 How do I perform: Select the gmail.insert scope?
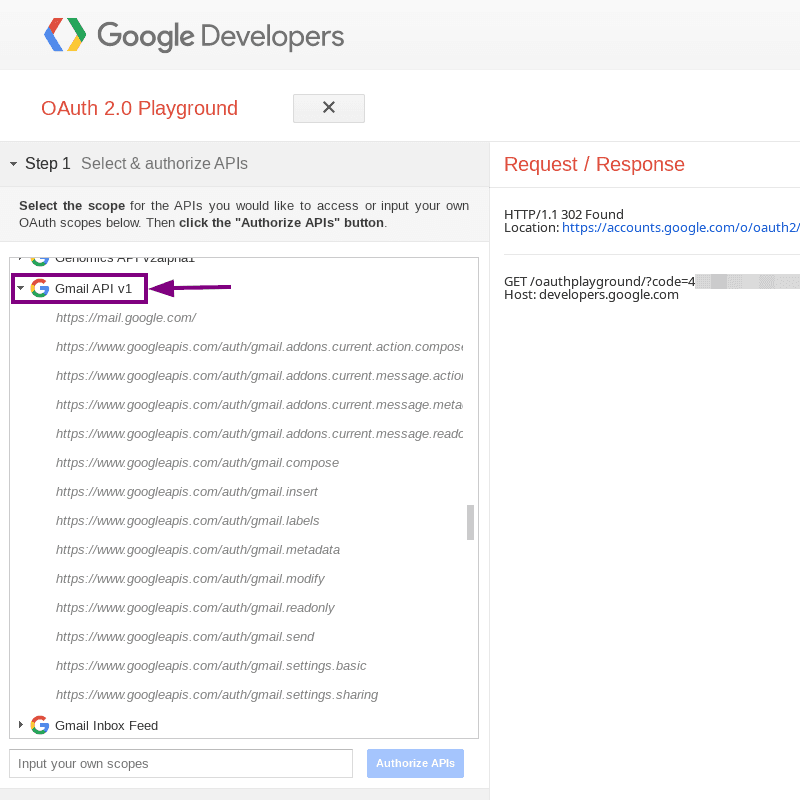(187, 492)
